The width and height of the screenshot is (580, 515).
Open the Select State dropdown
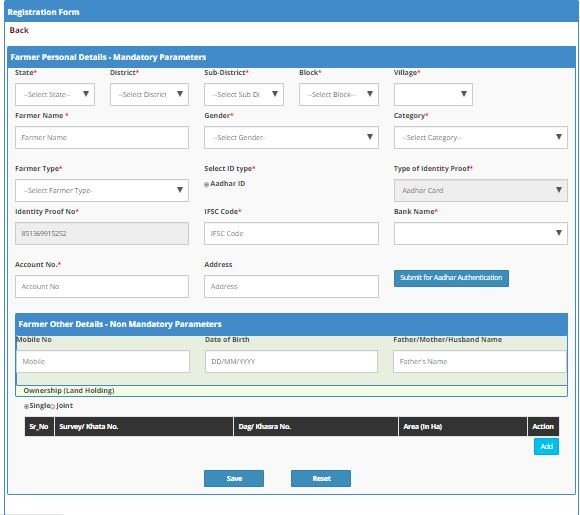(55, 94)
